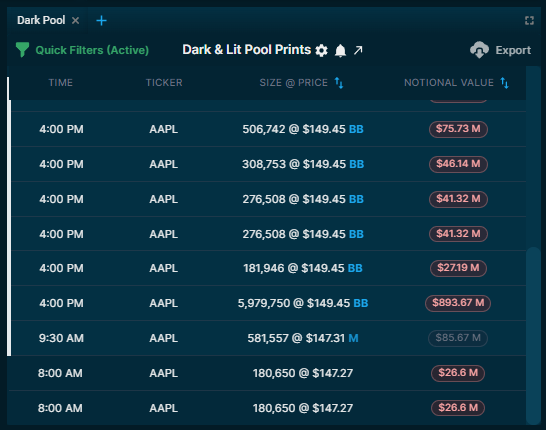
Task: Switch to the Dark Pool tab
Action: (41, 20)
